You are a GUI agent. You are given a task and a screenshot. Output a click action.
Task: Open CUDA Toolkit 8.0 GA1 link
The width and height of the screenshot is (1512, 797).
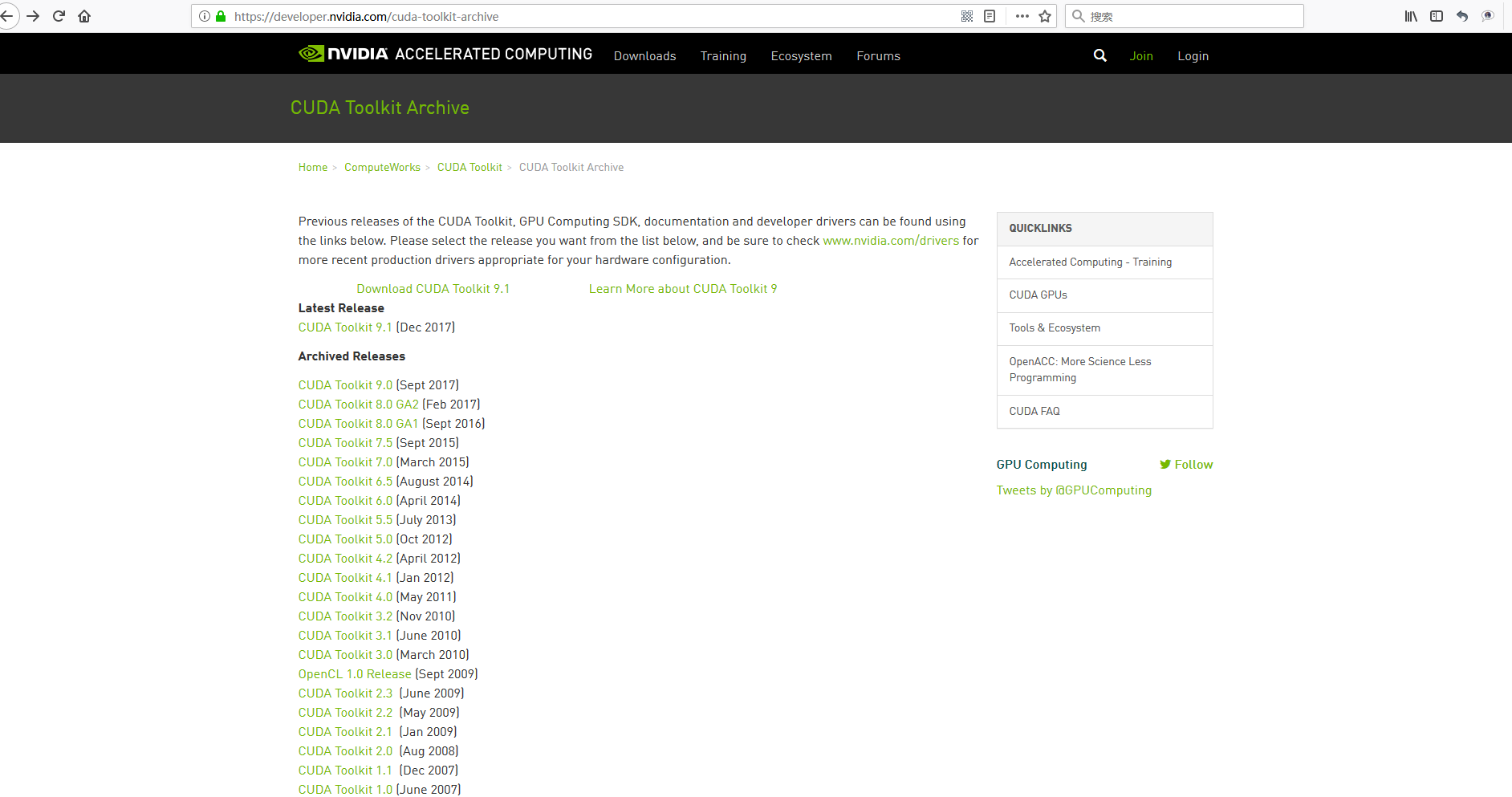(359, 424)
